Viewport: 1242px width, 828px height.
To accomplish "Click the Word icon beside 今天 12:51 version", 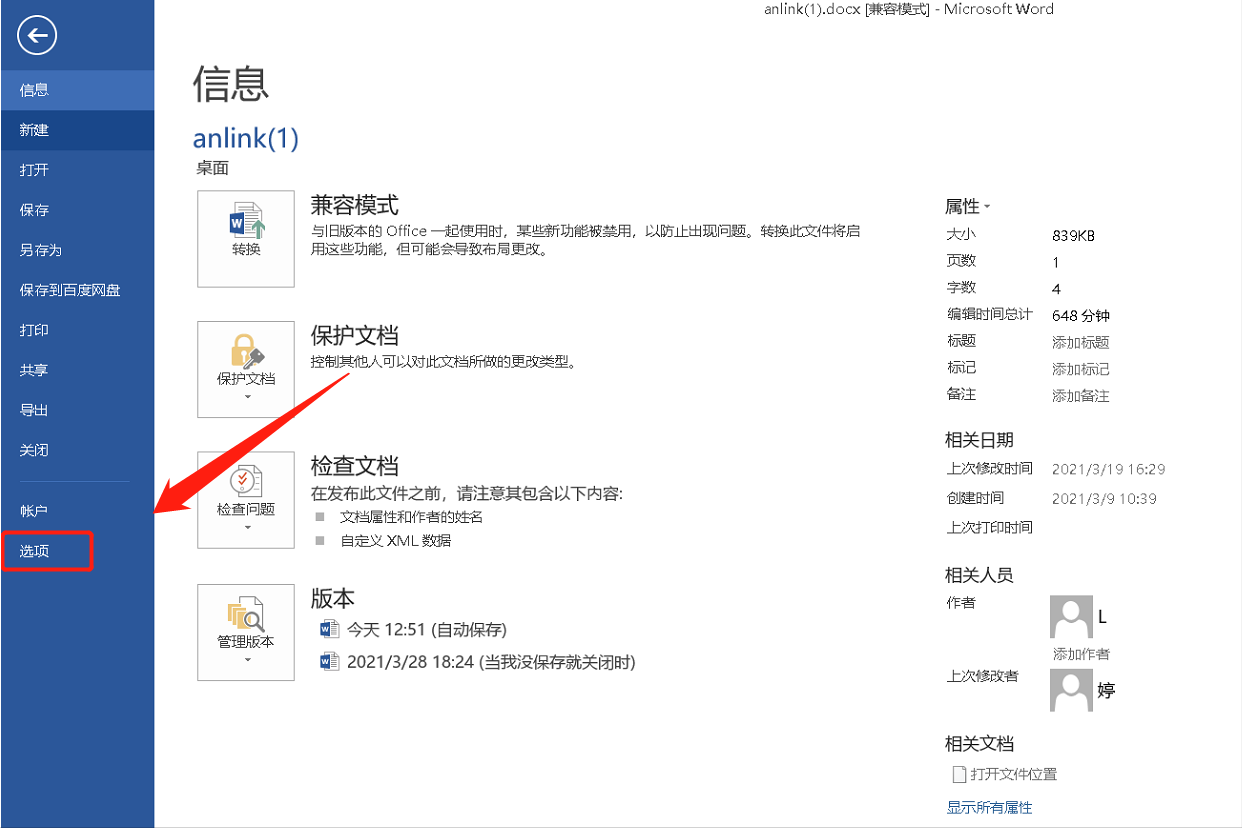I will click(x=330, y=629).
